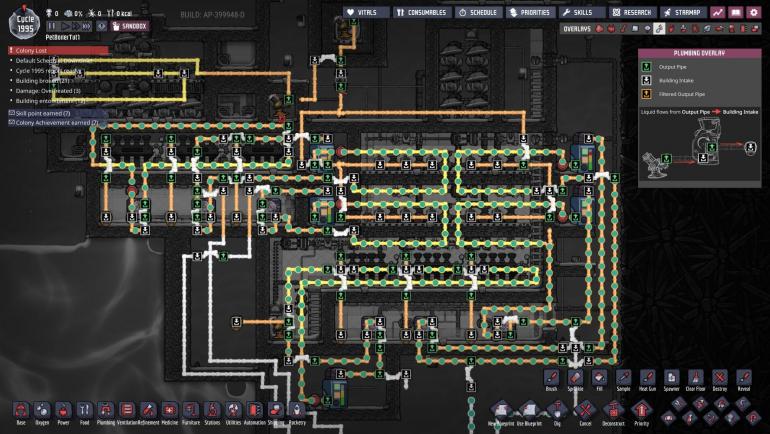This screenshot has height=434, width=770.
Task: Open the Furniture build category
Action: pos(191,410)
